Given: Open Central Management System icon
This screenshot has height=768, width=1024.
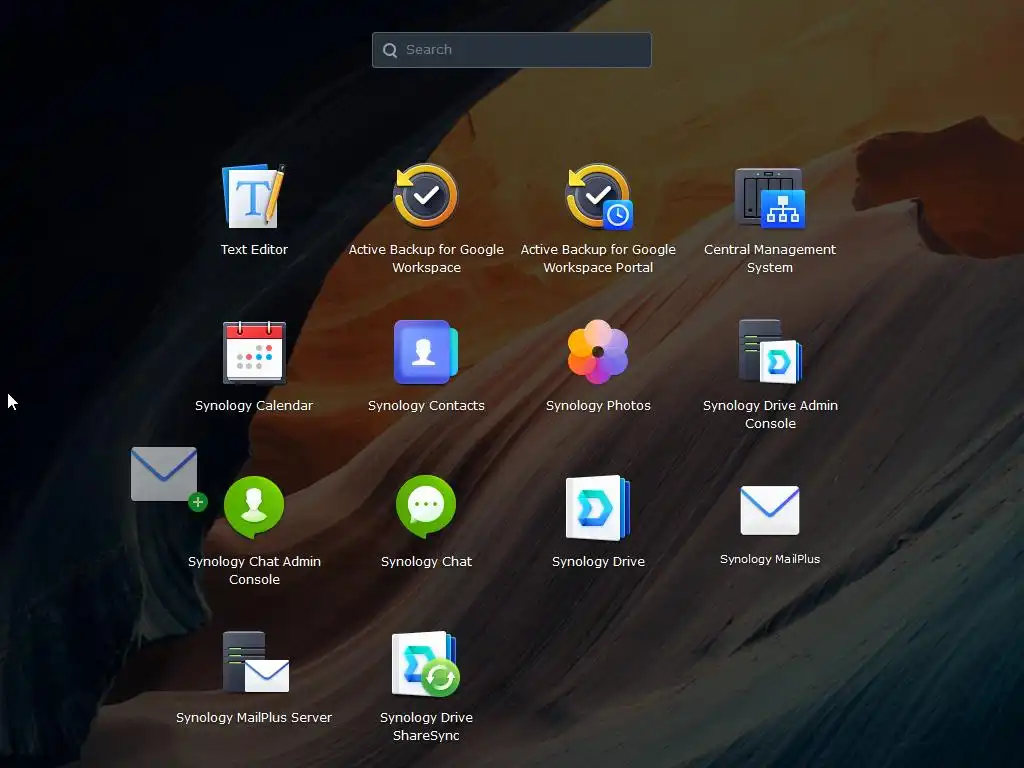Looking at the screenshot, I should pos(770,198).
